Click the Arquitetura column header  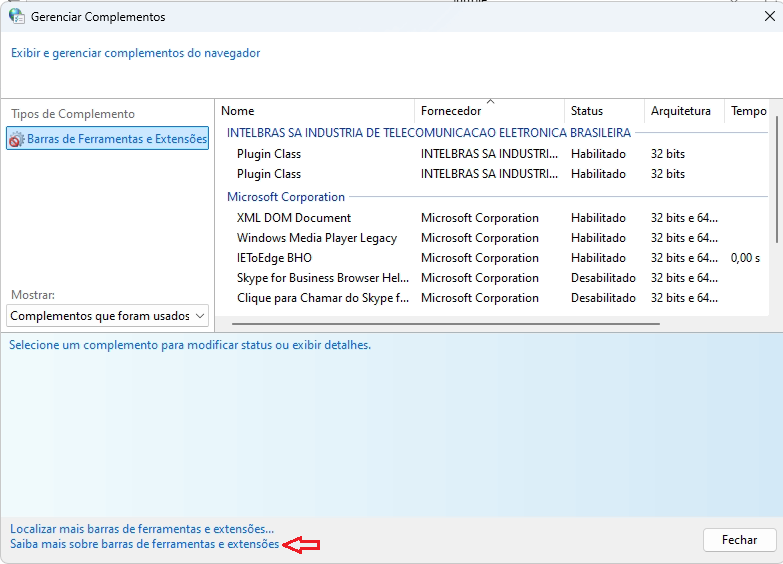point(681,111)
